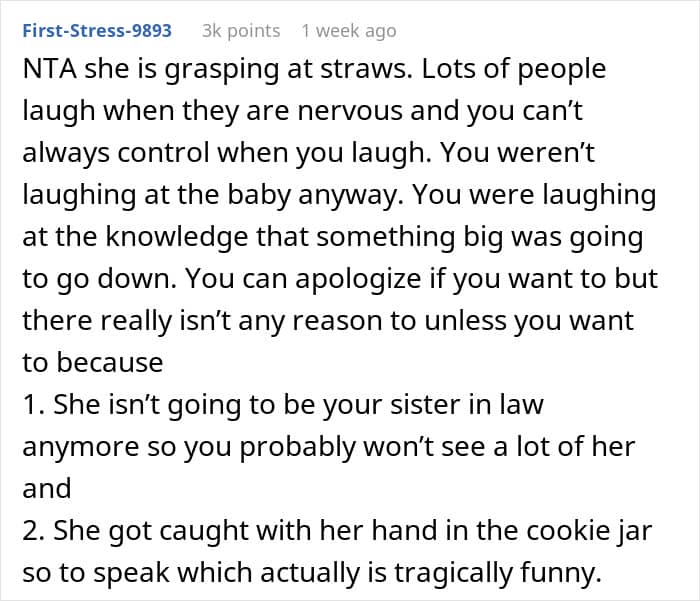700x601 pixels.
Task: Click the line beginning there really isn't any reason
Action: coord(328,321)
